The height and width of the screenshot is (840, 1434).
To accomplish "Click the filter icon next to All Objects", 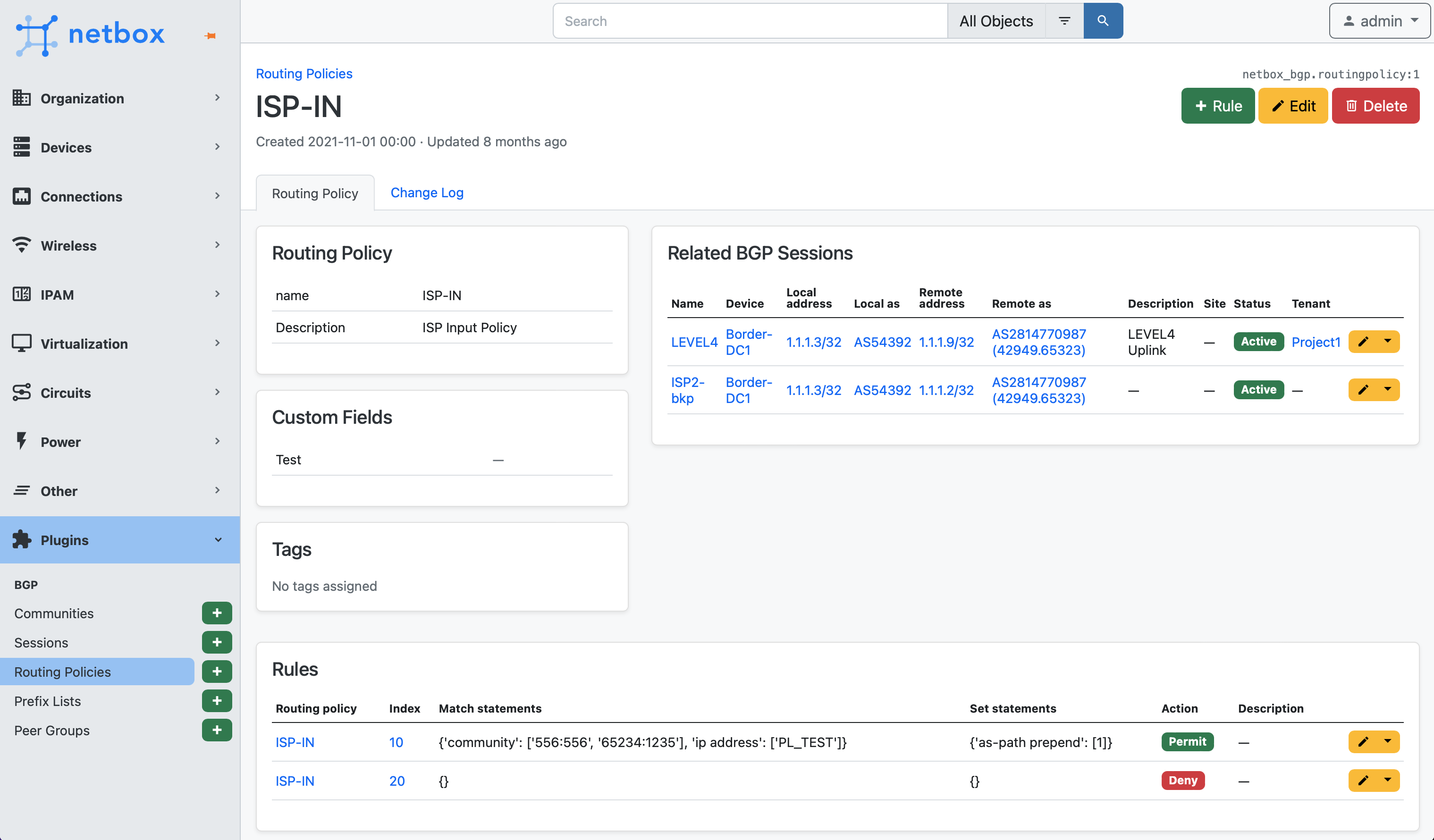I will [1064, 20].
